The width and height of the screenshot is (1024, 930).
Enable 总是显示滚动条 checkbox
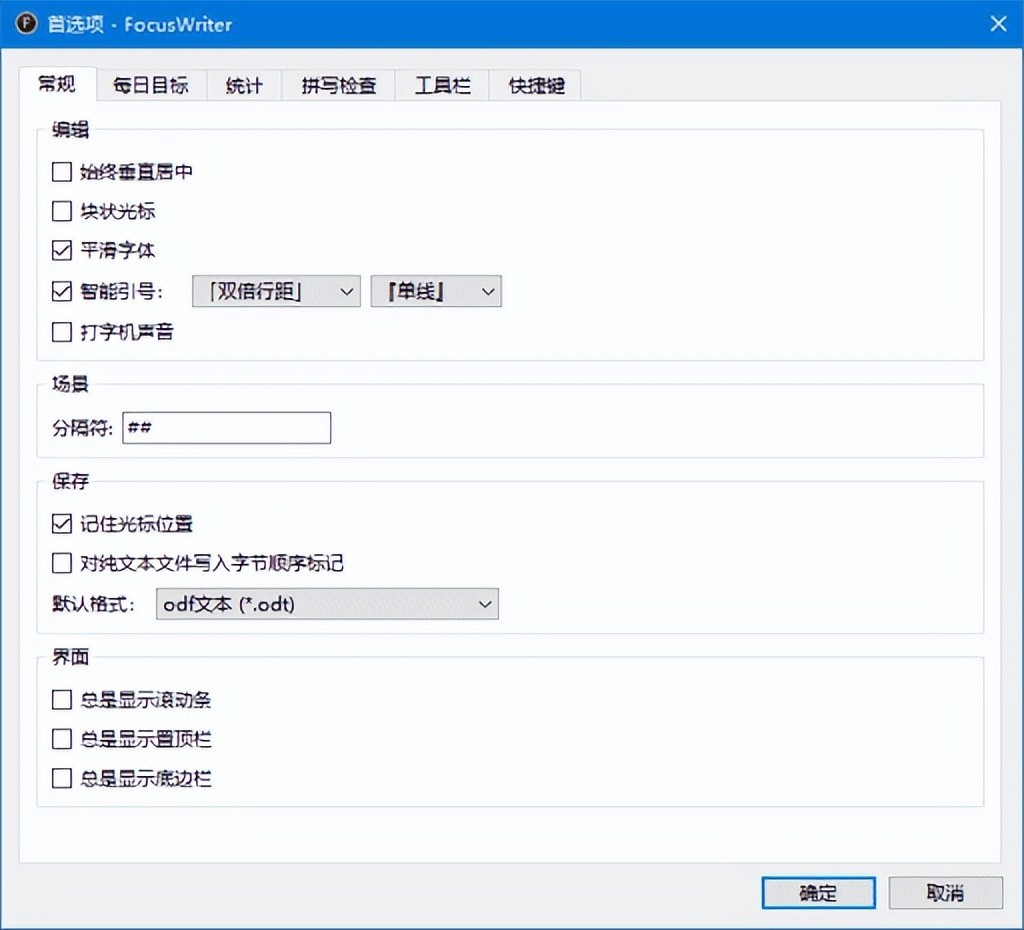pyautogui.click(x=61, y=700)
